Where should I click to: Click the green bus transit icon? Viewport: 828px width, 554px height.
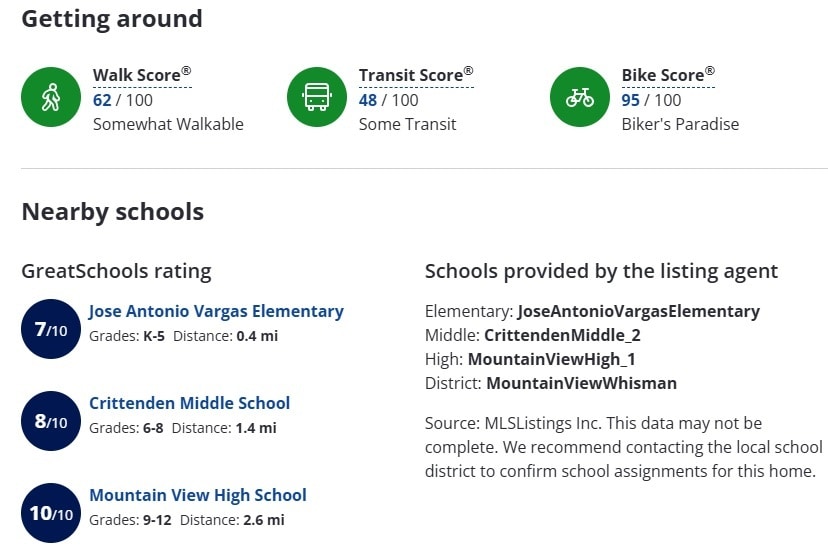click(317, 97)
